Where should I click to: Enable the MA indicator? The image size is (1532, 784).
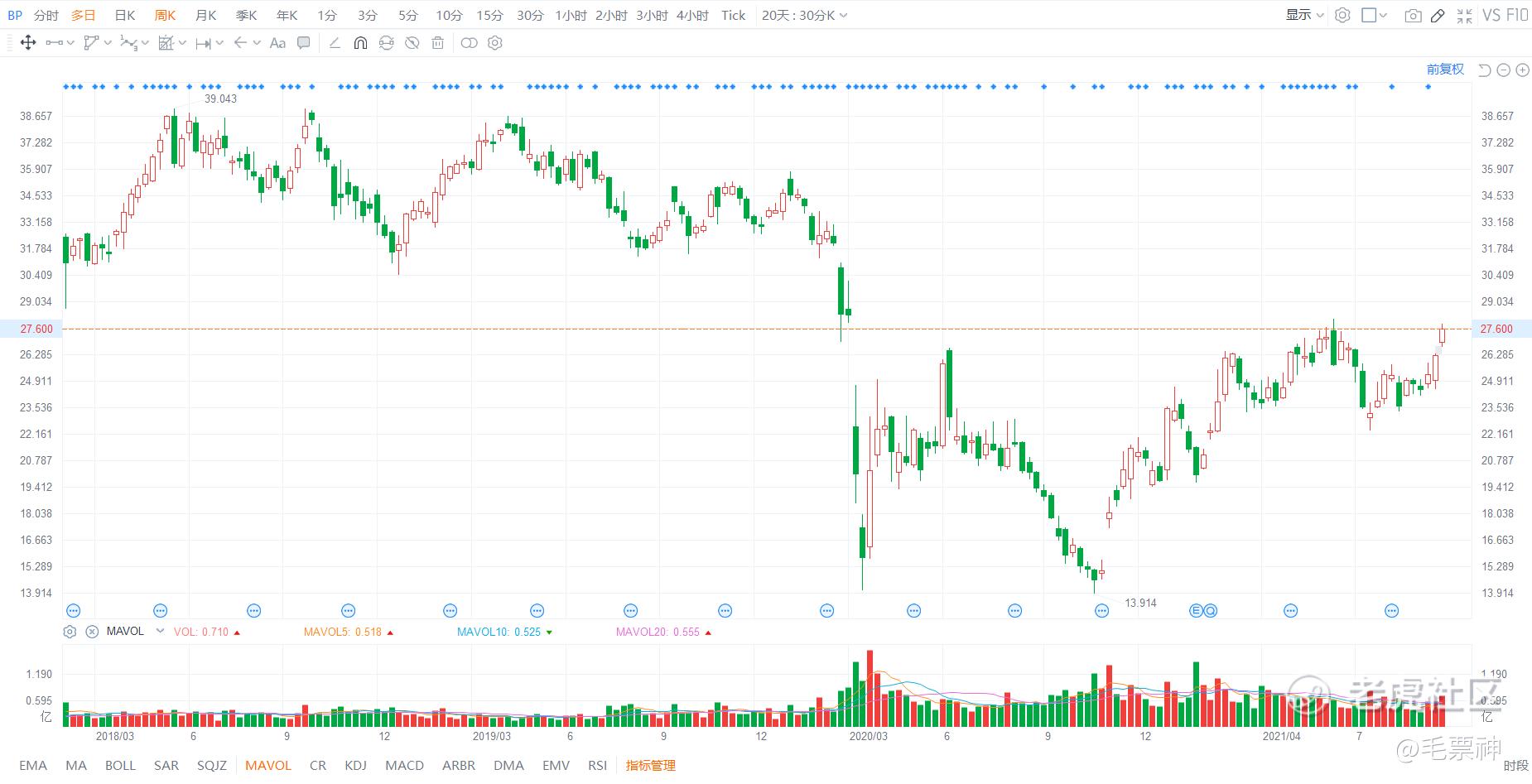coord(76,765)
